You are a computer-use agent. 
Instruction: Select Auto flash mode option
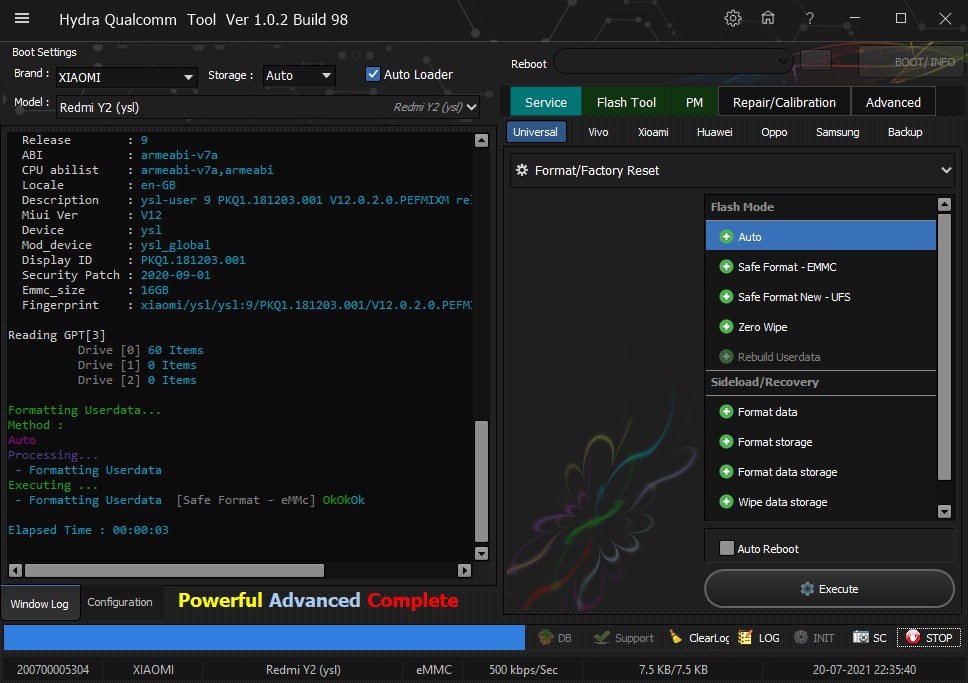point(820,237)
